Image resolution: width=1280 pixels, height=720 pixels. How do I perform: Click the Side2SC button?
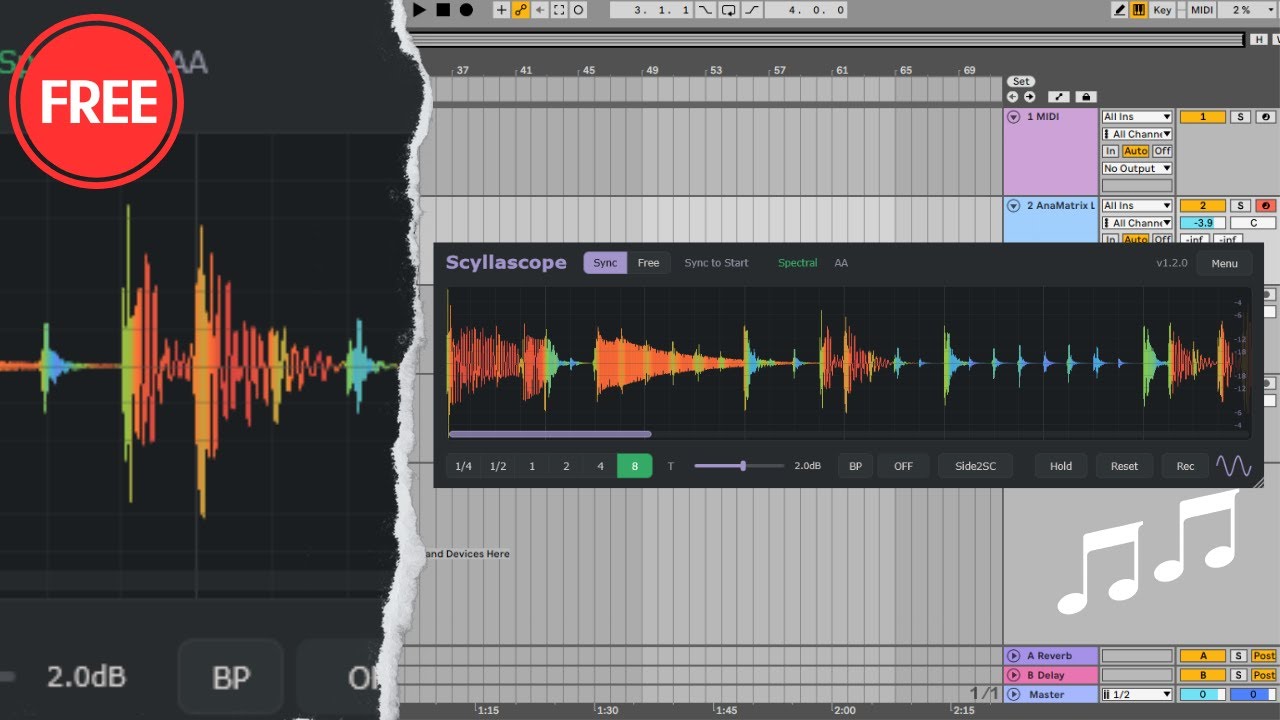click(975, 466)
